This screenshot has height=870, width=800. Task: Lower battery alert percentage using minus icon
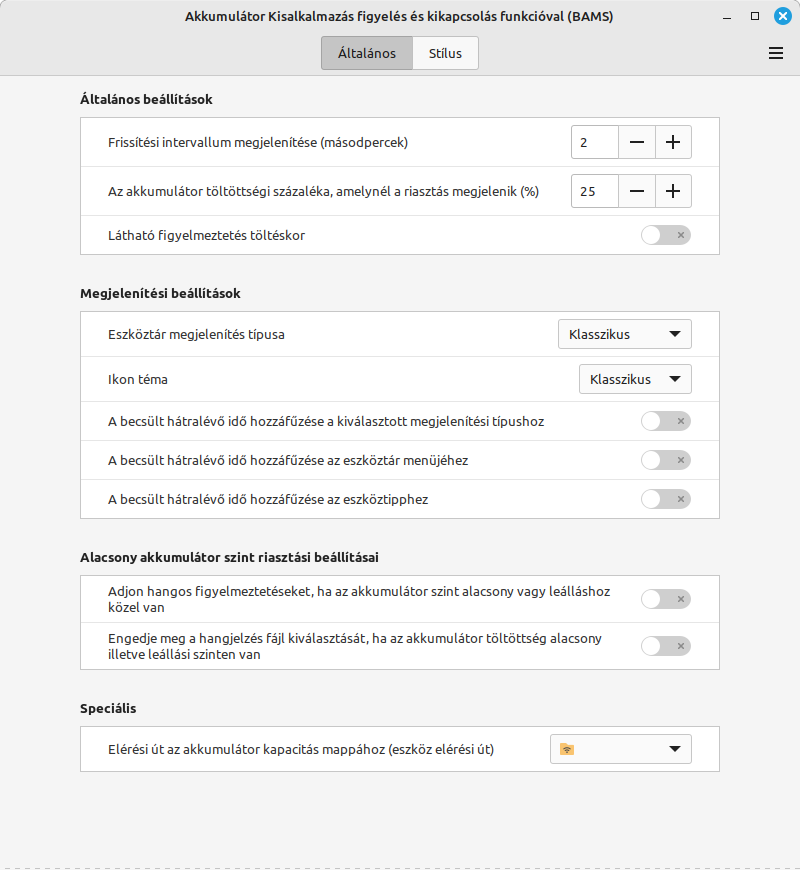click(x=636, y=191)
